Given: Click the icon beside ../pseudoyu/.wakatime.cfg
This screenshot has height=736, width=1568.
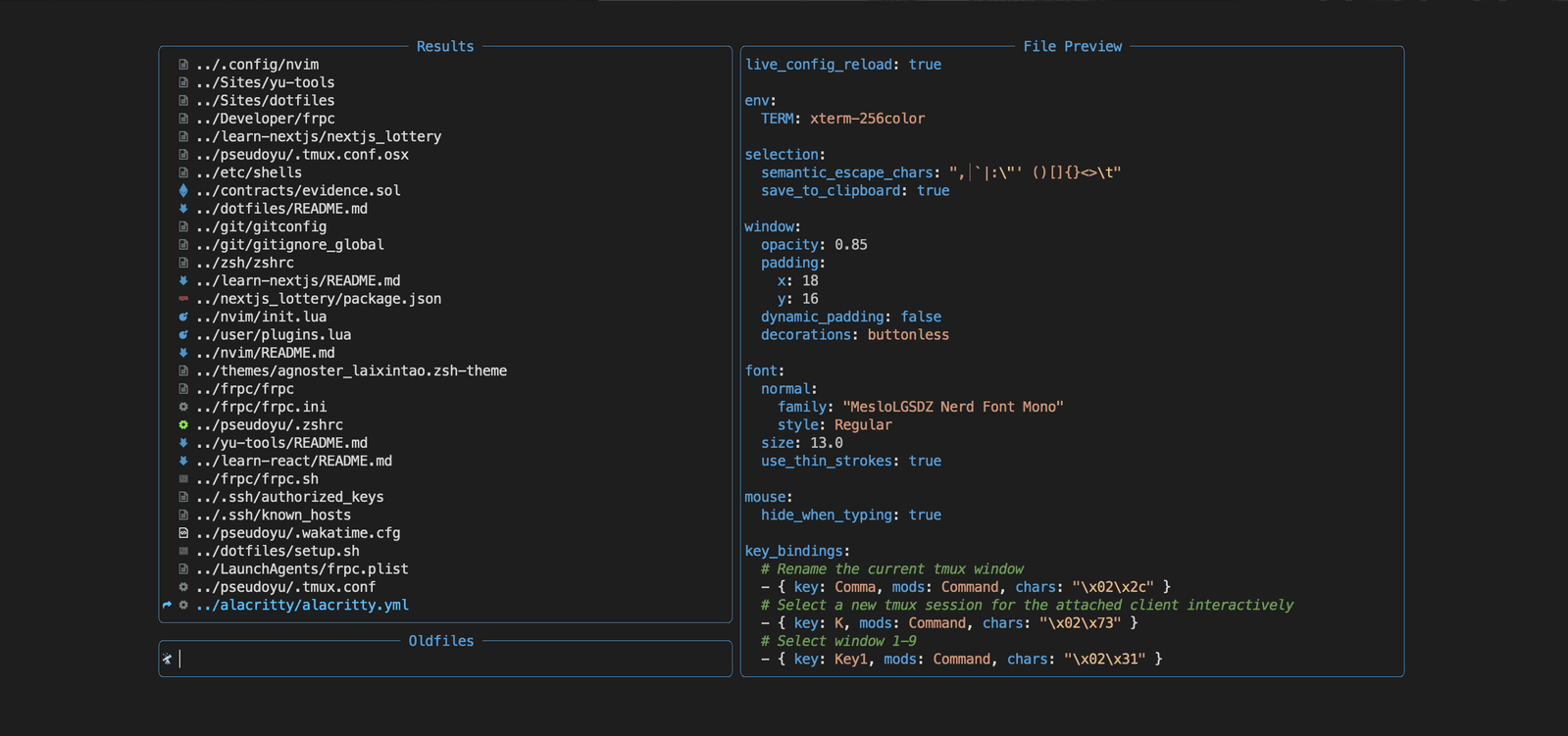Looking at the screenshot, I should point(183,533).
